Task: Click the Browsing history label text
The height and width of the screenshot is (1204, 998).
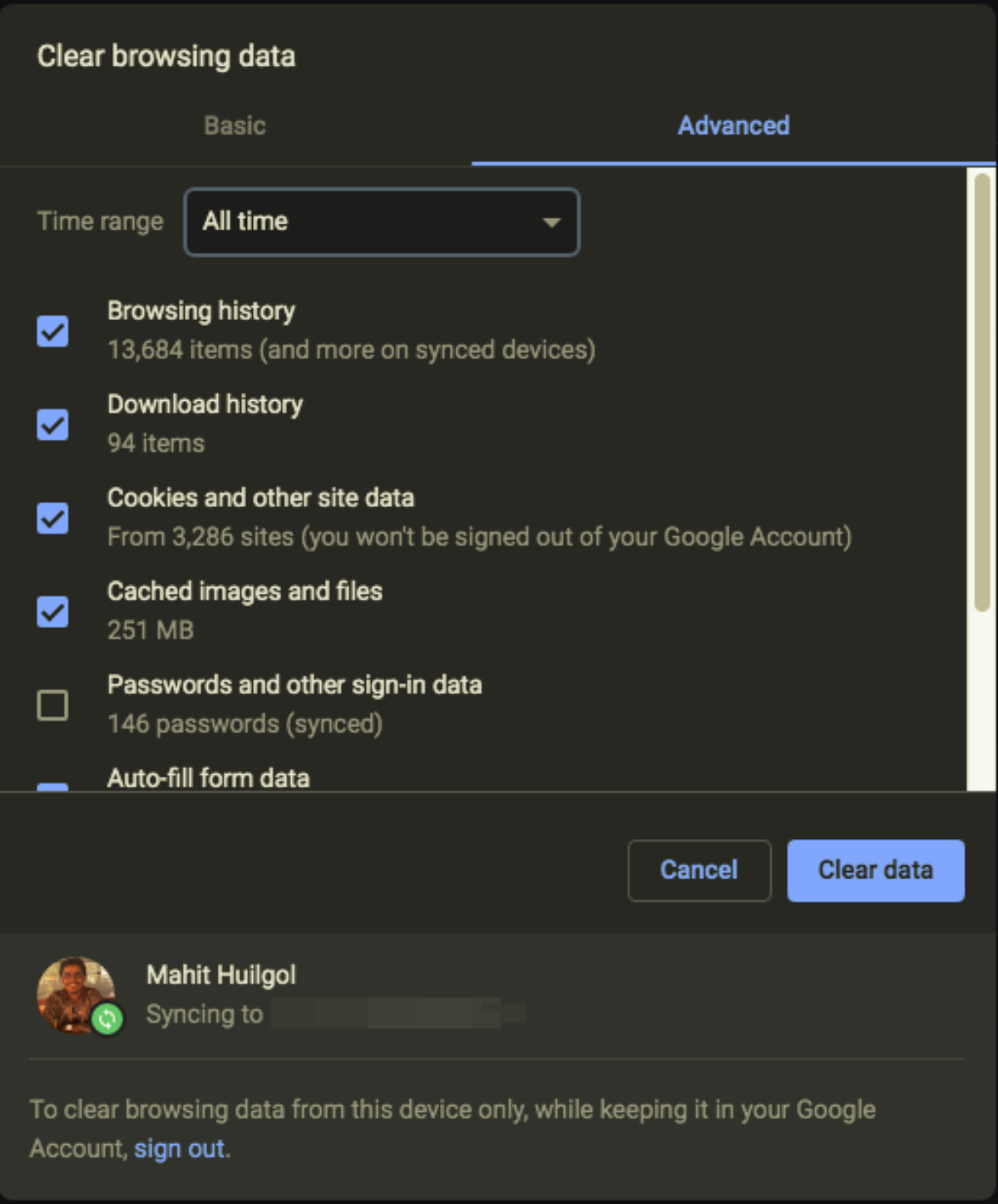Action: (201, 311)
